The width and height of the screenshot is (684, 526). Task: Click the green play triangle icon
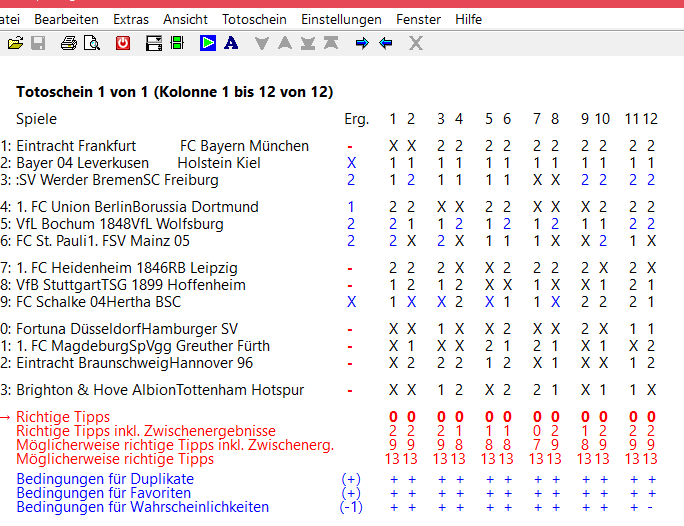point(208,43)
